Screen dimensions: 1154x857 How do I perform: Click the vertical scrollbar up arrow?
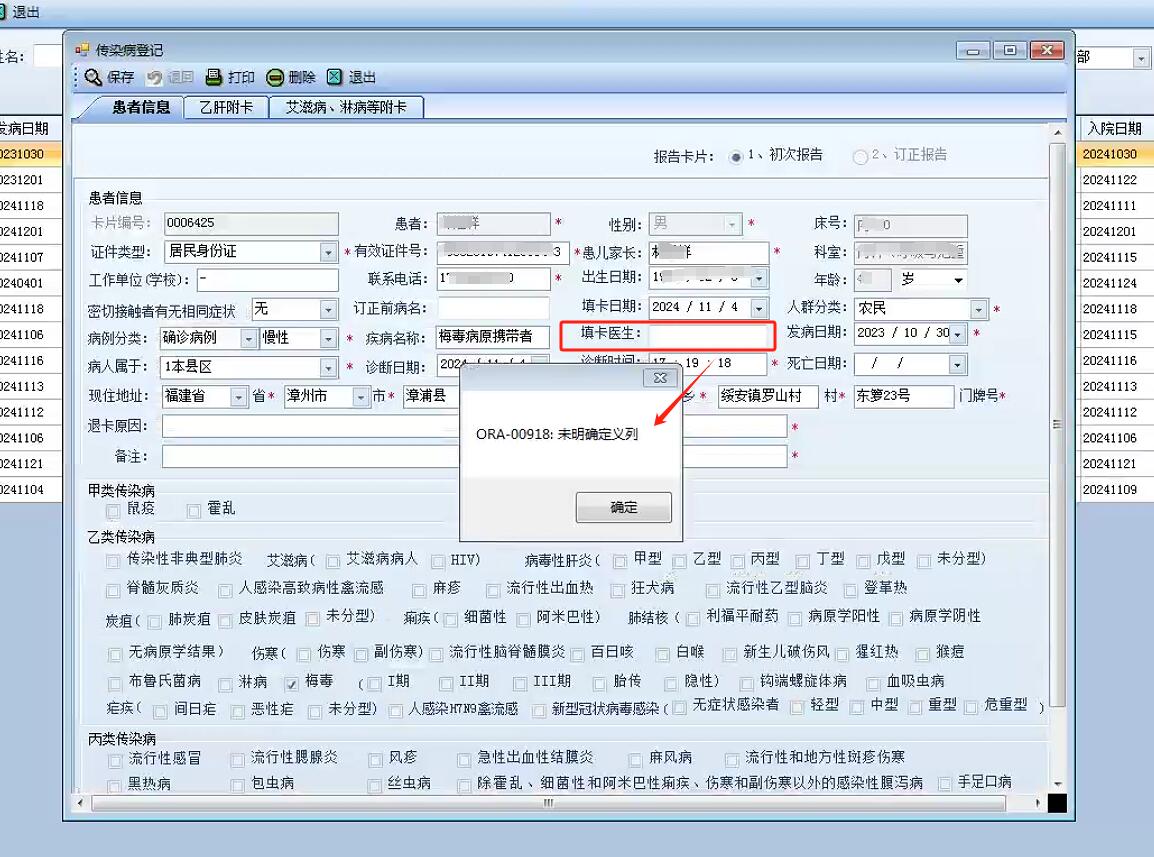(1058, 133)
